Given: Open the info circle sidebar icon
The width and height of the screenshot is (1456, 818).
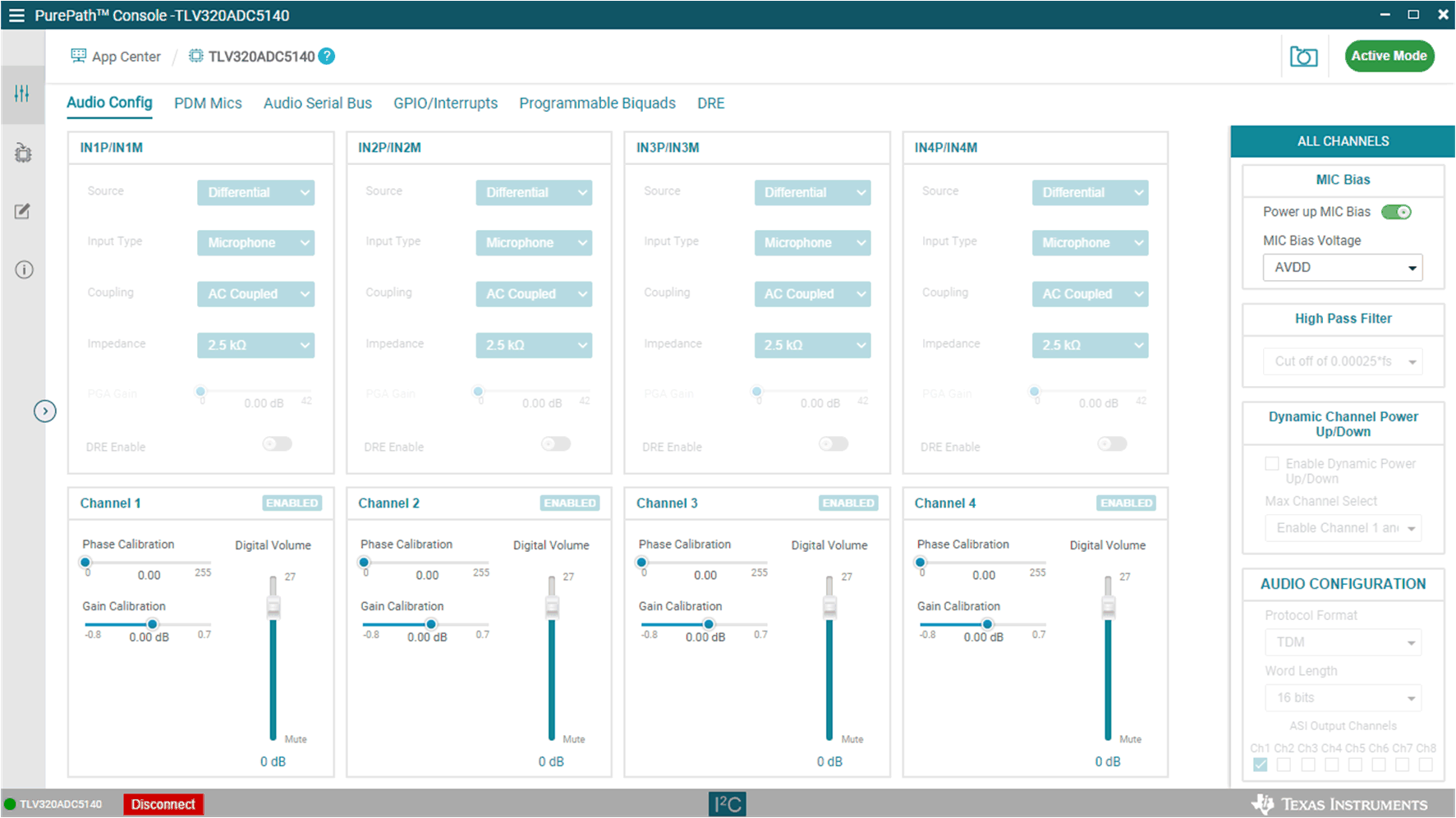Looking at the screenshot, I should (24, 269).
